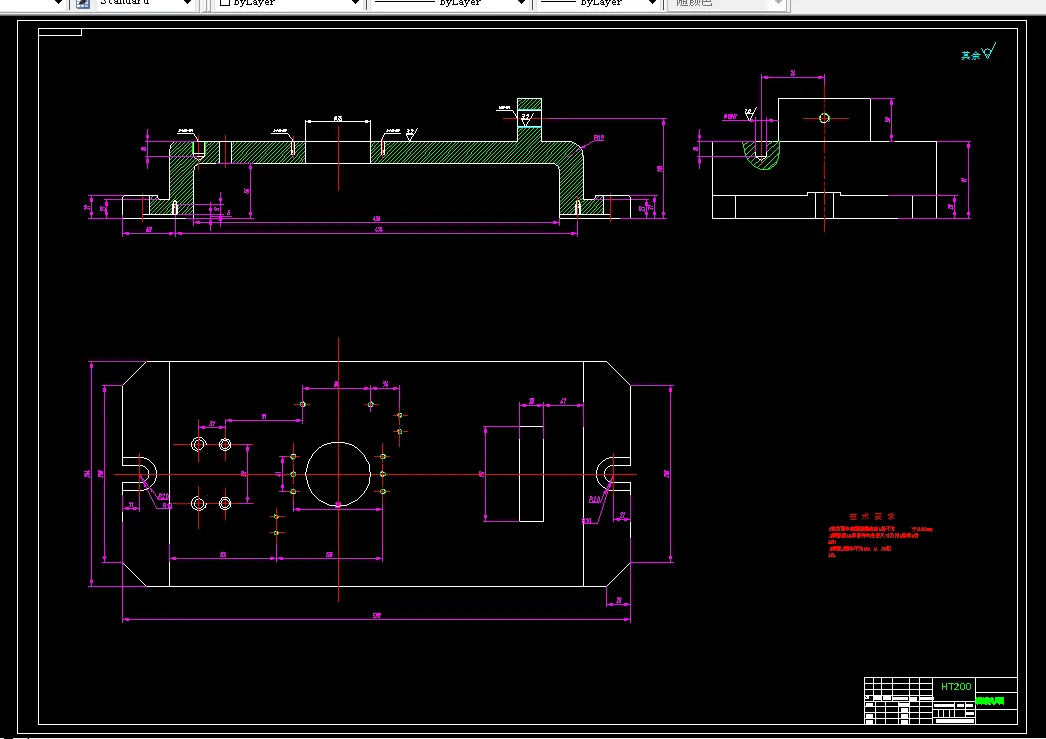The image size is (1046, 739).
Task: Click the small red-centered hole in side view
Action: 825,118
